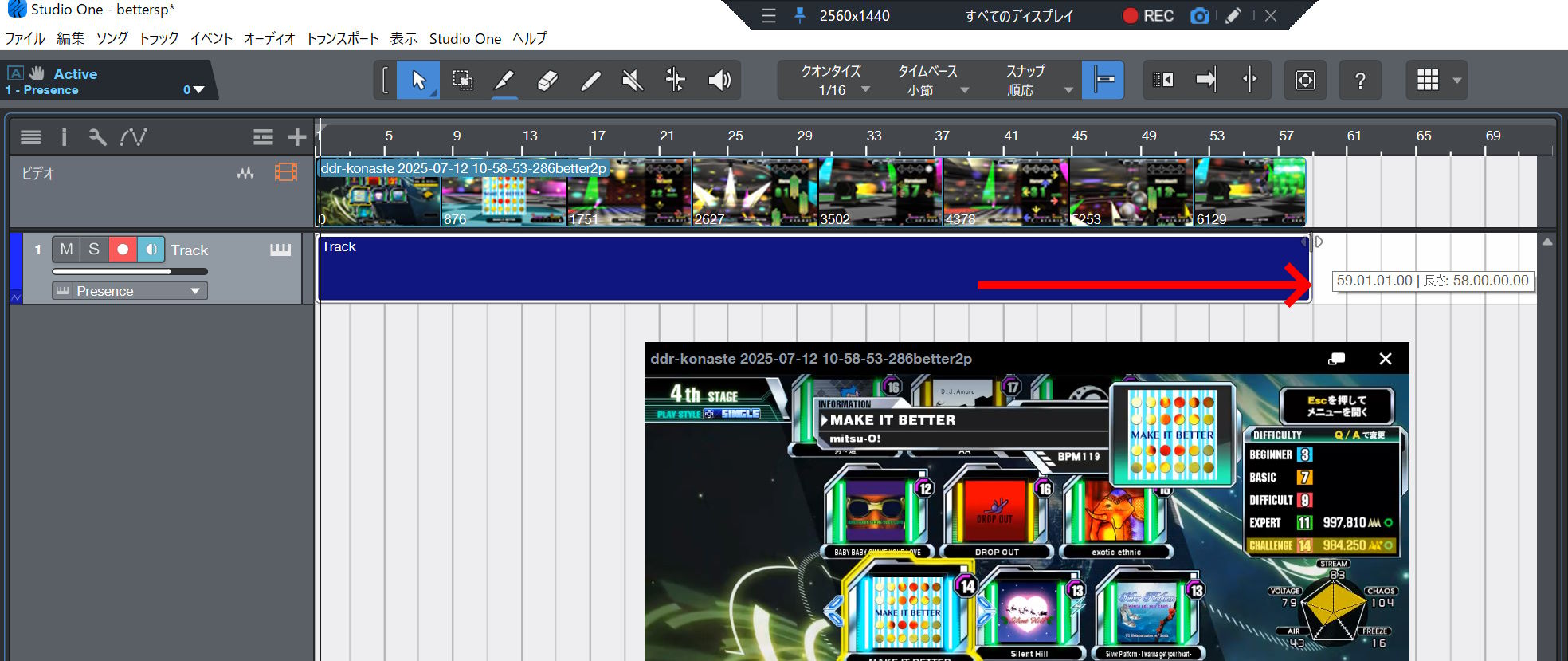The height and width of the screenshot is (661, 1568).
Task: Add a new track with plus icon
Action: 297,137
